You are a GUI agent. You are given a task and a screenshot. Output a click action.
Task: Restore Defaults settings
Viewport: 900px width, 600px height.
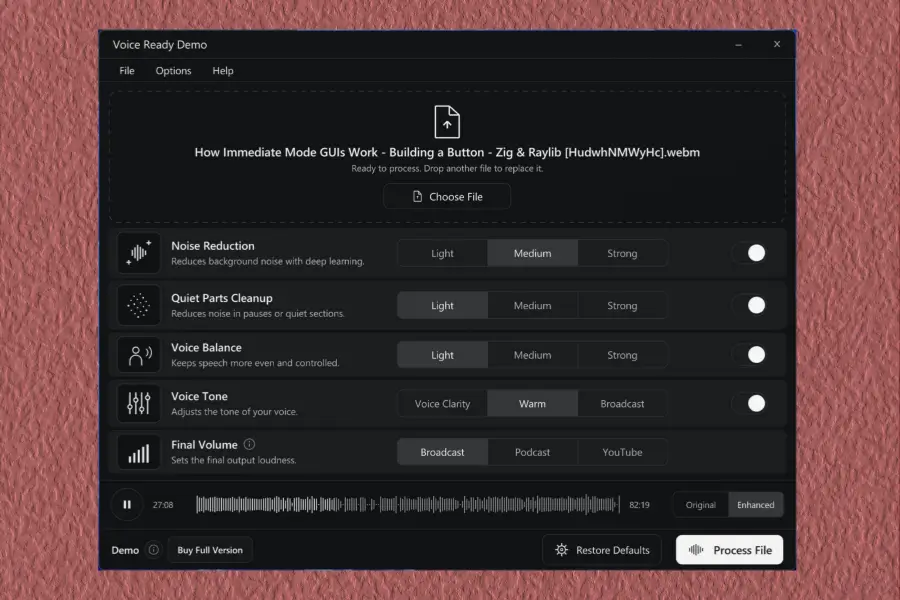(x=602, y=549)
